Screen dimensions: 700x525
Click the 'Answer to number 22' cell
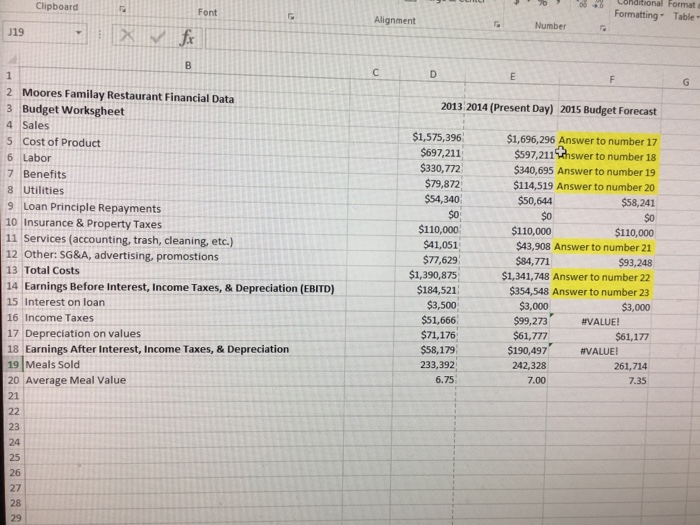coord(601,277)
